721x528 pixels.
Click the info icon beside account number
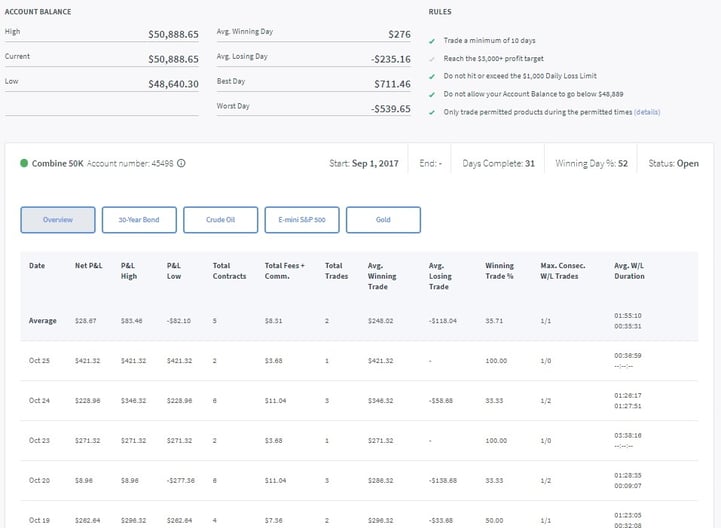coord(181,164)
